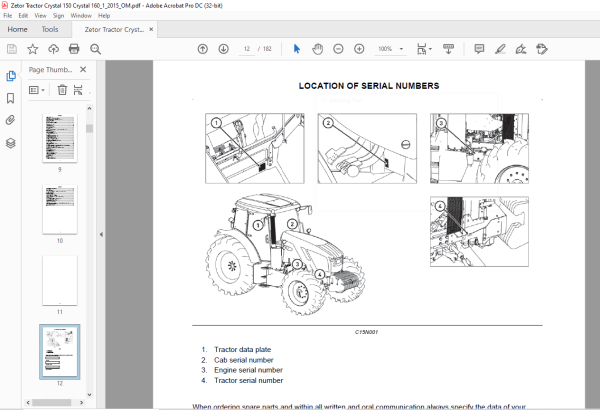This screenshot has height=410, width=600.
Task: Collapse the navigation pane arrow
Action: point(101,234)
